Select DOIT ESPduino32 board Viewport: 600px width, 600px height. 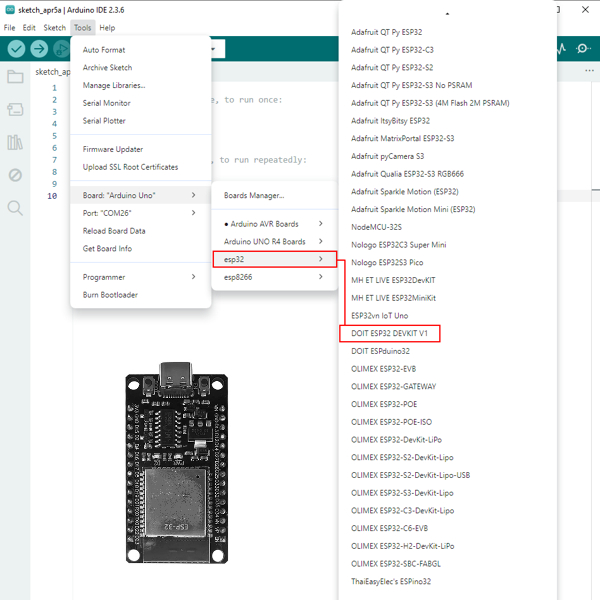tap(447, 351)
